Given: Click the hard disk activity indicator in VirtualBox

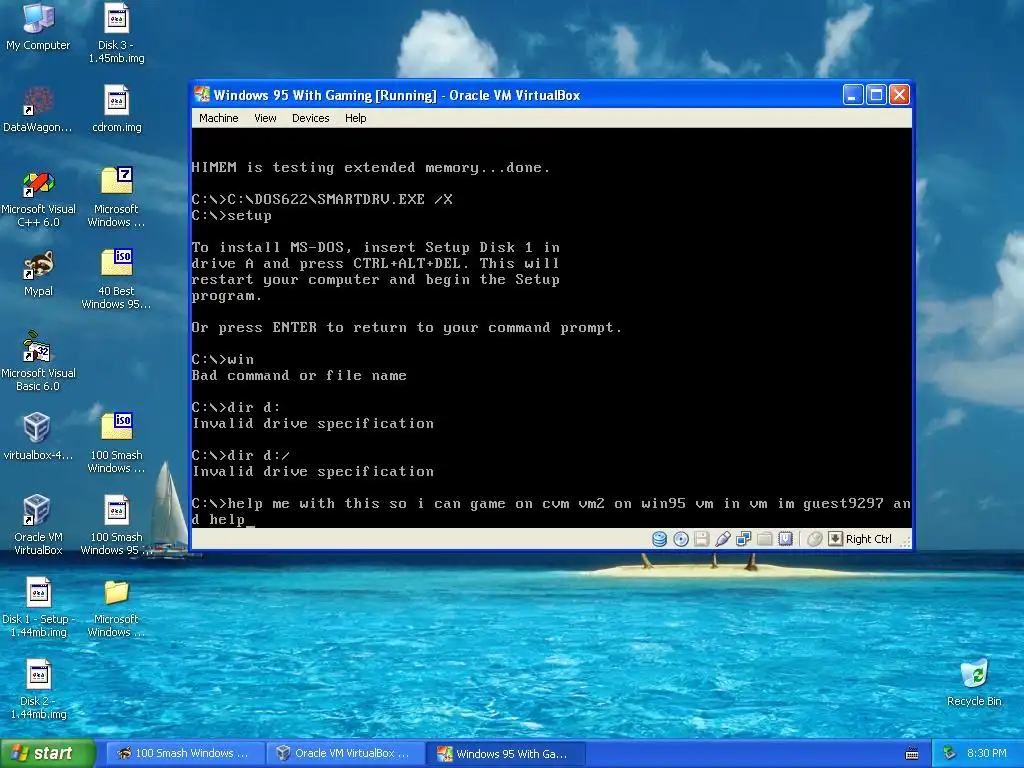Looking at the screenshot, I should pos(660,539).
